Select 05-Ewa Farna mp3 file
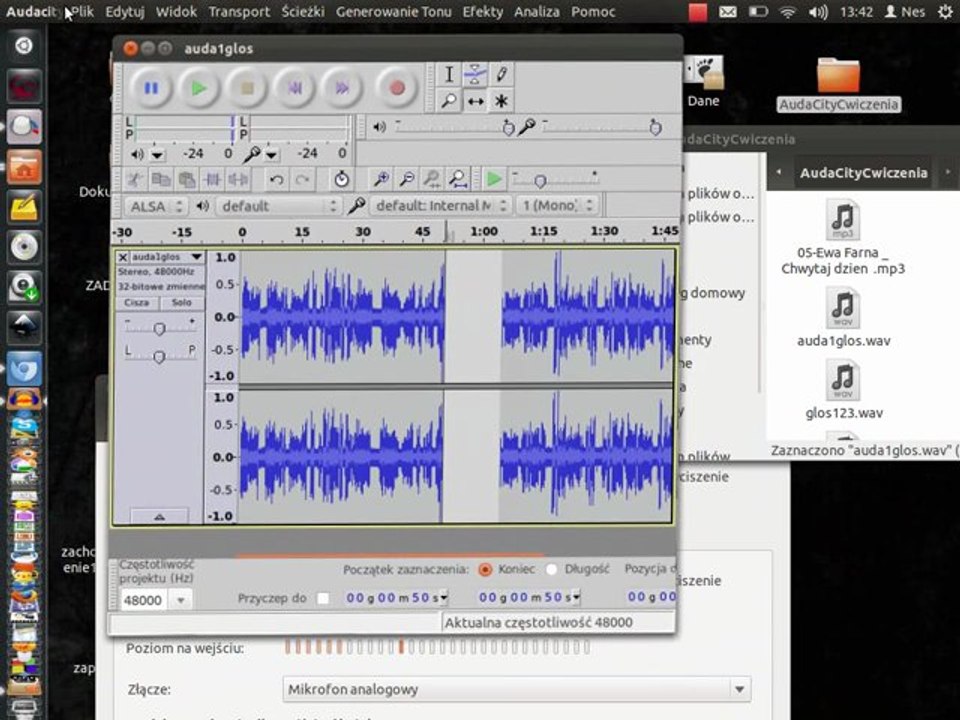 842,236
